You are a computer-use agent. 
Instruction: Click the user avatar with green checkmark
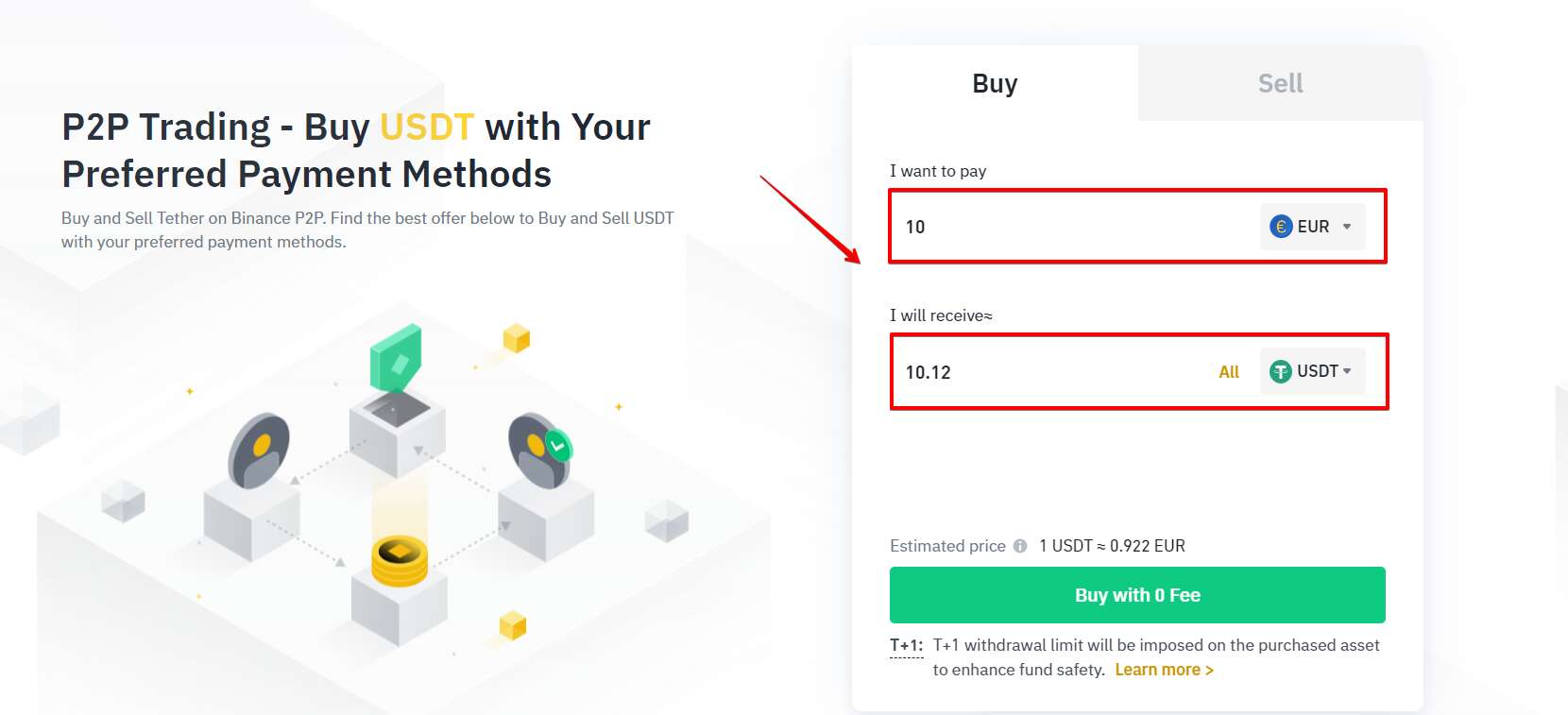coord(539,450)
